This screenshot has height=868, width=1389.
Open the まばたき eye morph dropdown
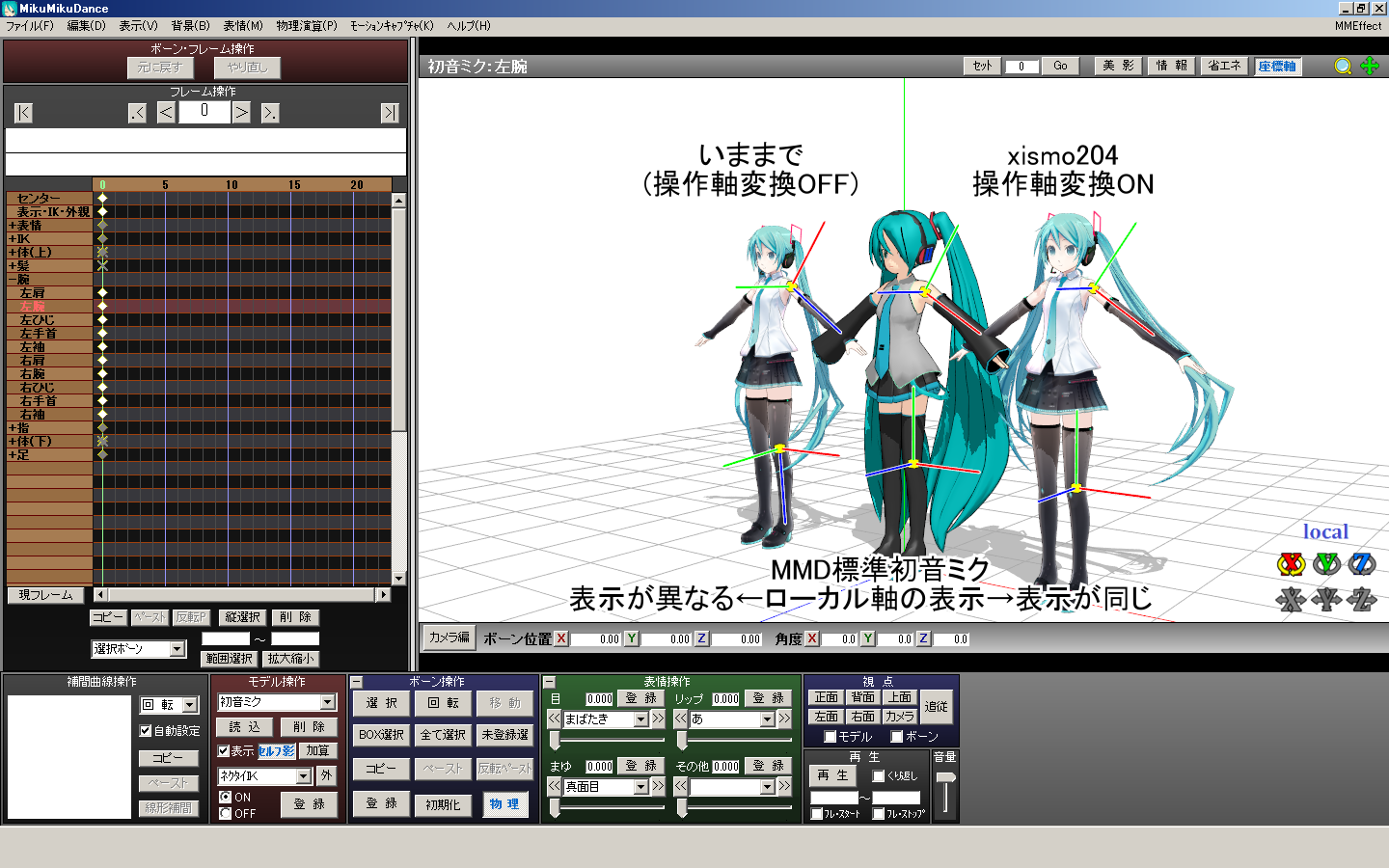(640, 719)
